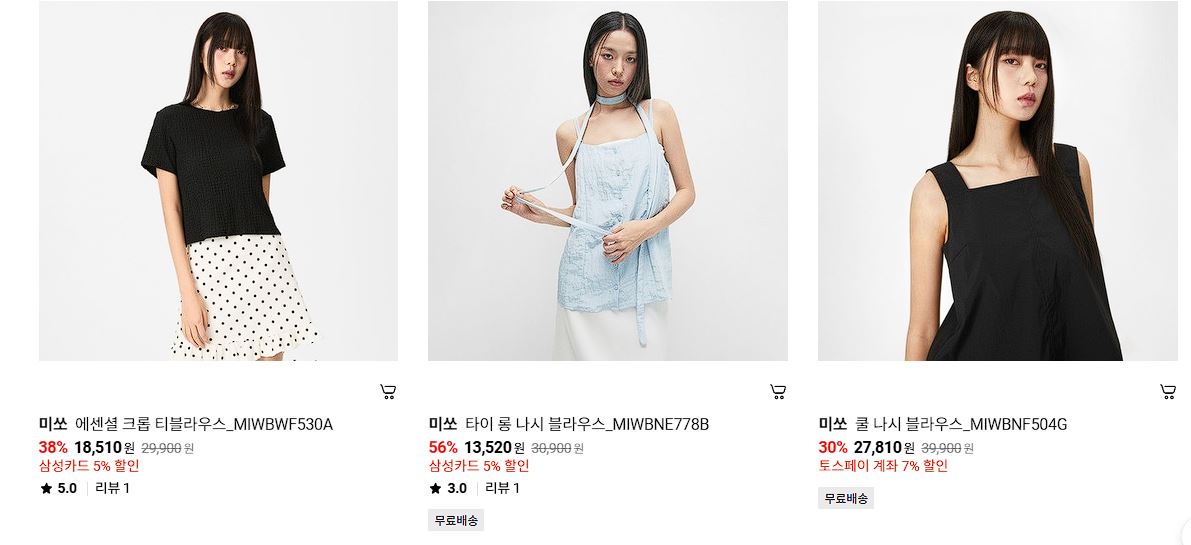Click the 무료배송 badge under 쿨 나시 블라우스
Viewport: 1191px width, 545px height.
(x=846, y=498)
